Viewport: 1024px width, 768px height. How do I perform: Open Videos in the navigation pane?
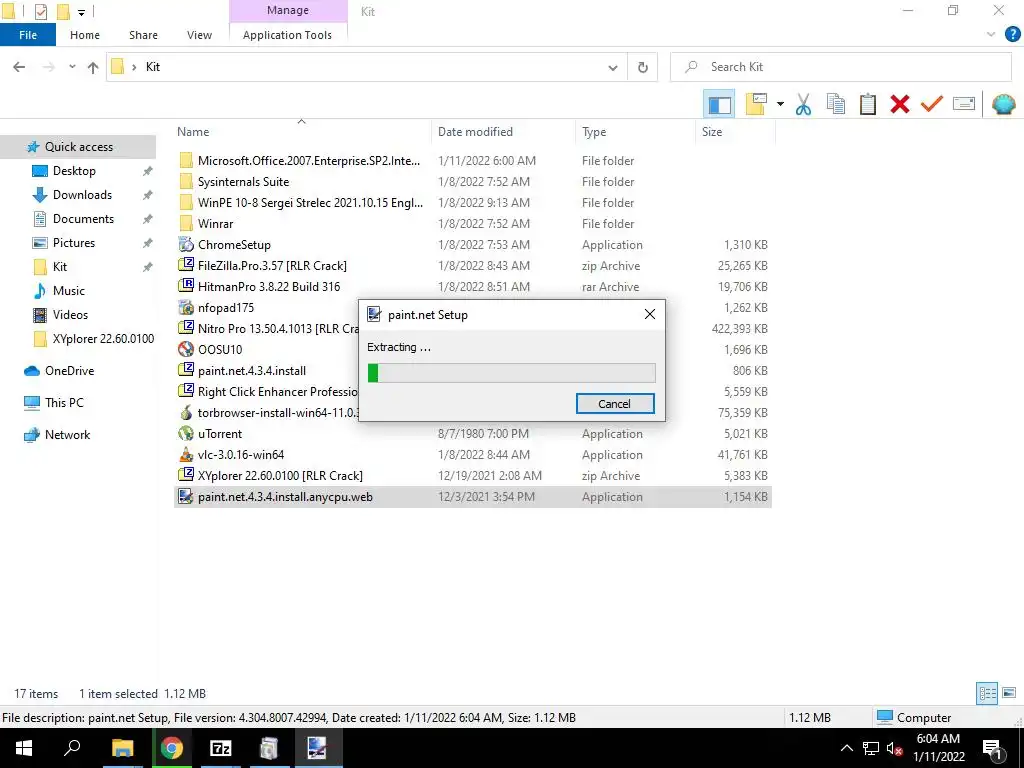click(70, 315)
